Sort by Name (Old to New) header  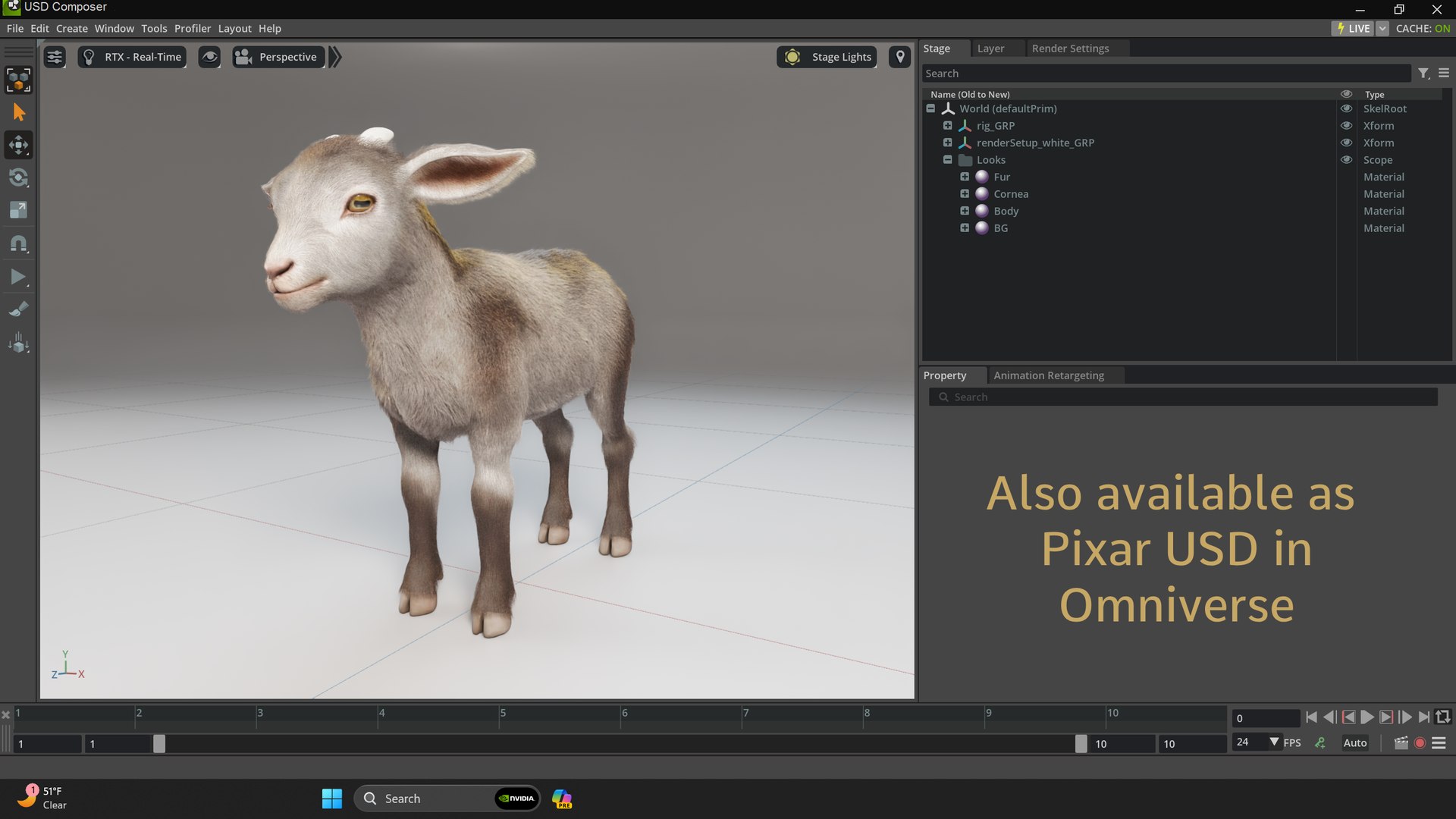(970, 95)
